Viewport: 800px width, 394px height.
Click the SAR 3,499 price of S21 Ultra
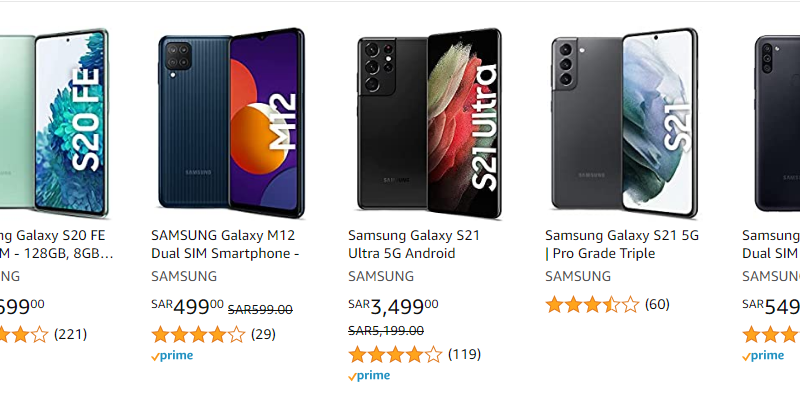(x=393, y=307)
